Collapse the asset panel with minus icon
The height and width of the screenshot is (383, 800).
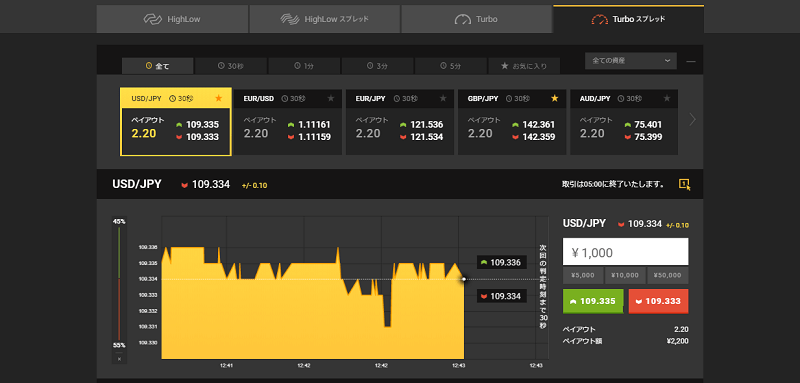coord(691,61)
